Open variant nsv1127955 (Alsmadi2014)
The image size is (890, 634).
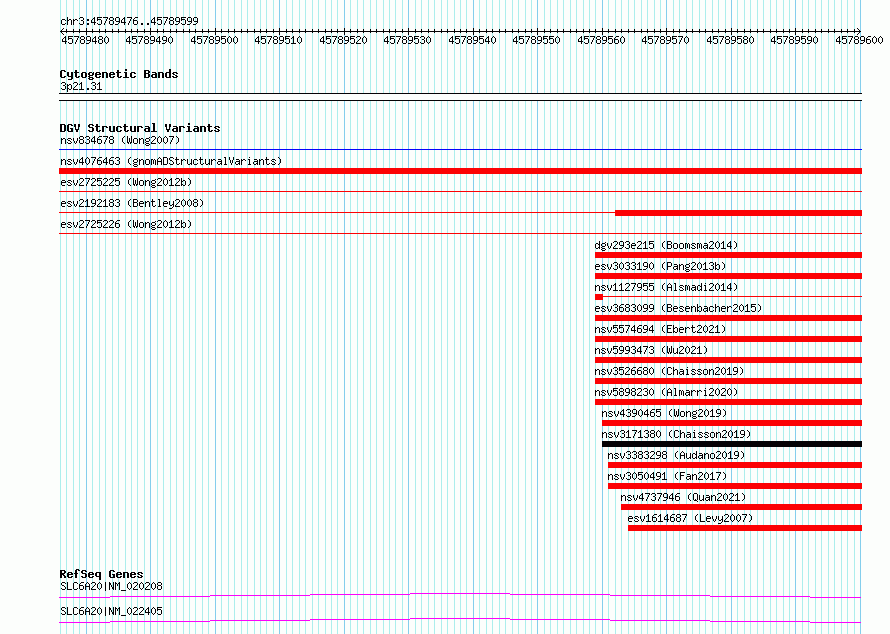[x=666, y=288]
